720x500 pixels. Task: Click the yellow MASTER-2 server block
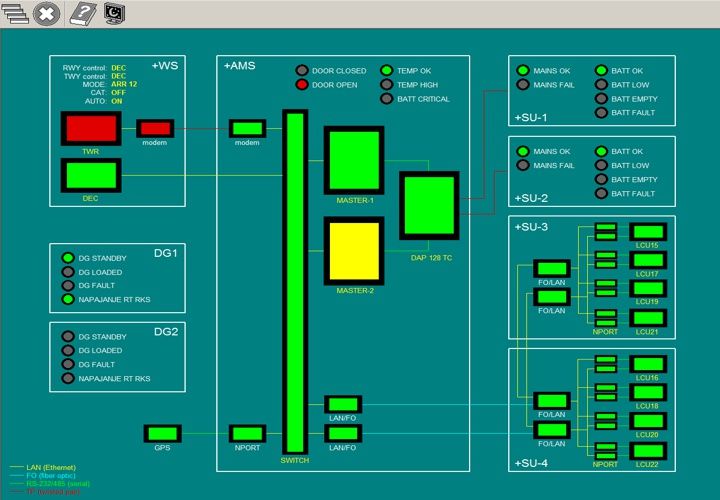click(x=354, y=250)
